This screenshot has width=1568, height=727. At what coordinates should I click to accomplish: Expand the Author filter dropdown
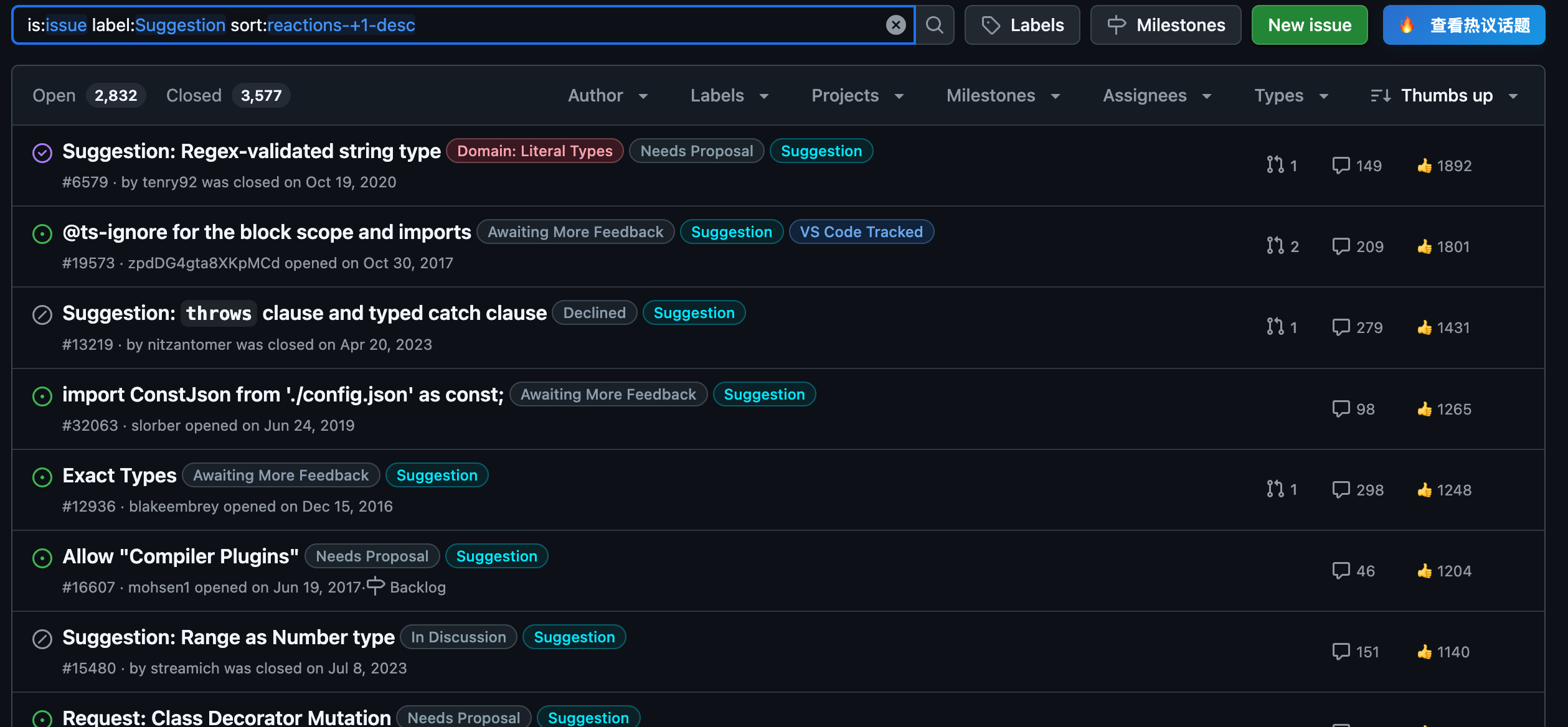(x=608, y=95)
